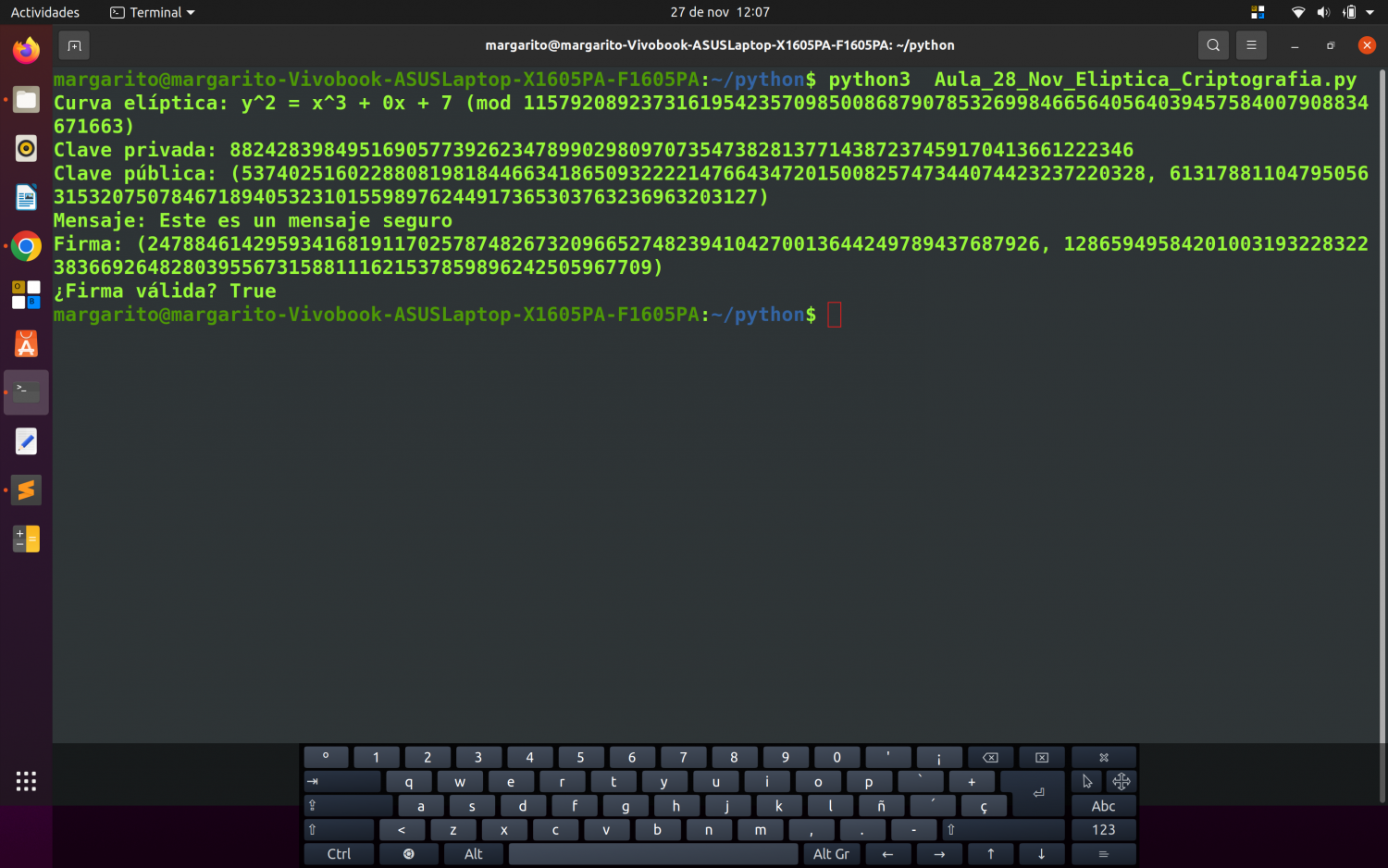Click the '¿Firma válida? True' output line

point(165,291)
